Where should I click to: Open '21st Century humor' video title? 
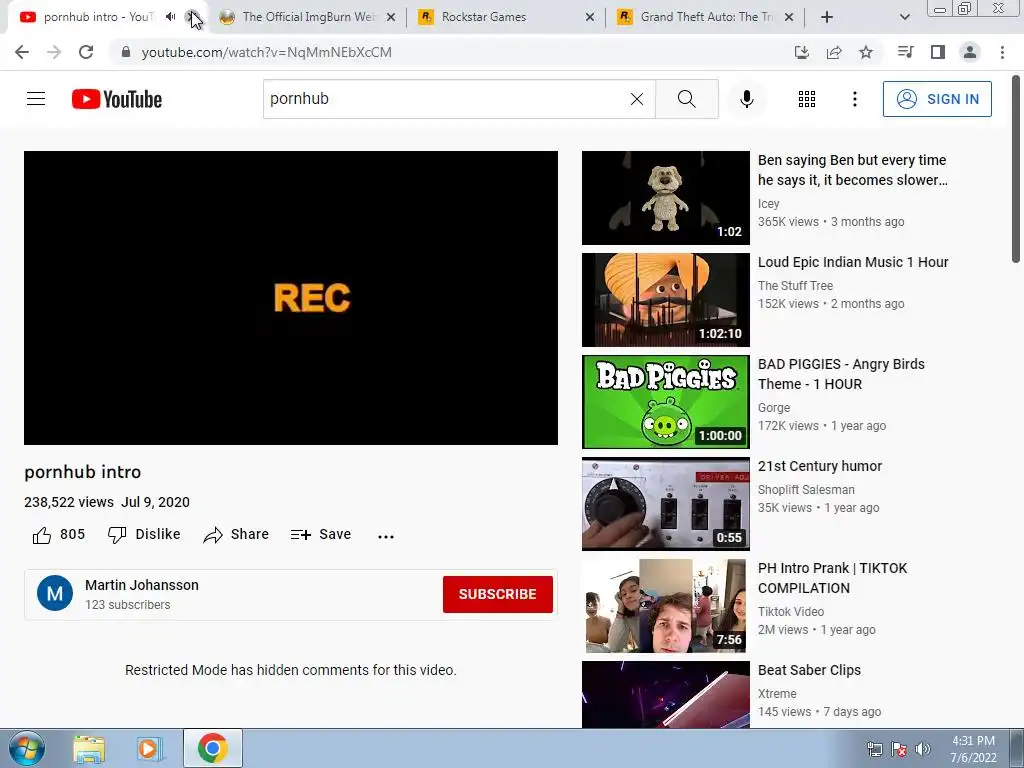(820, 466)
